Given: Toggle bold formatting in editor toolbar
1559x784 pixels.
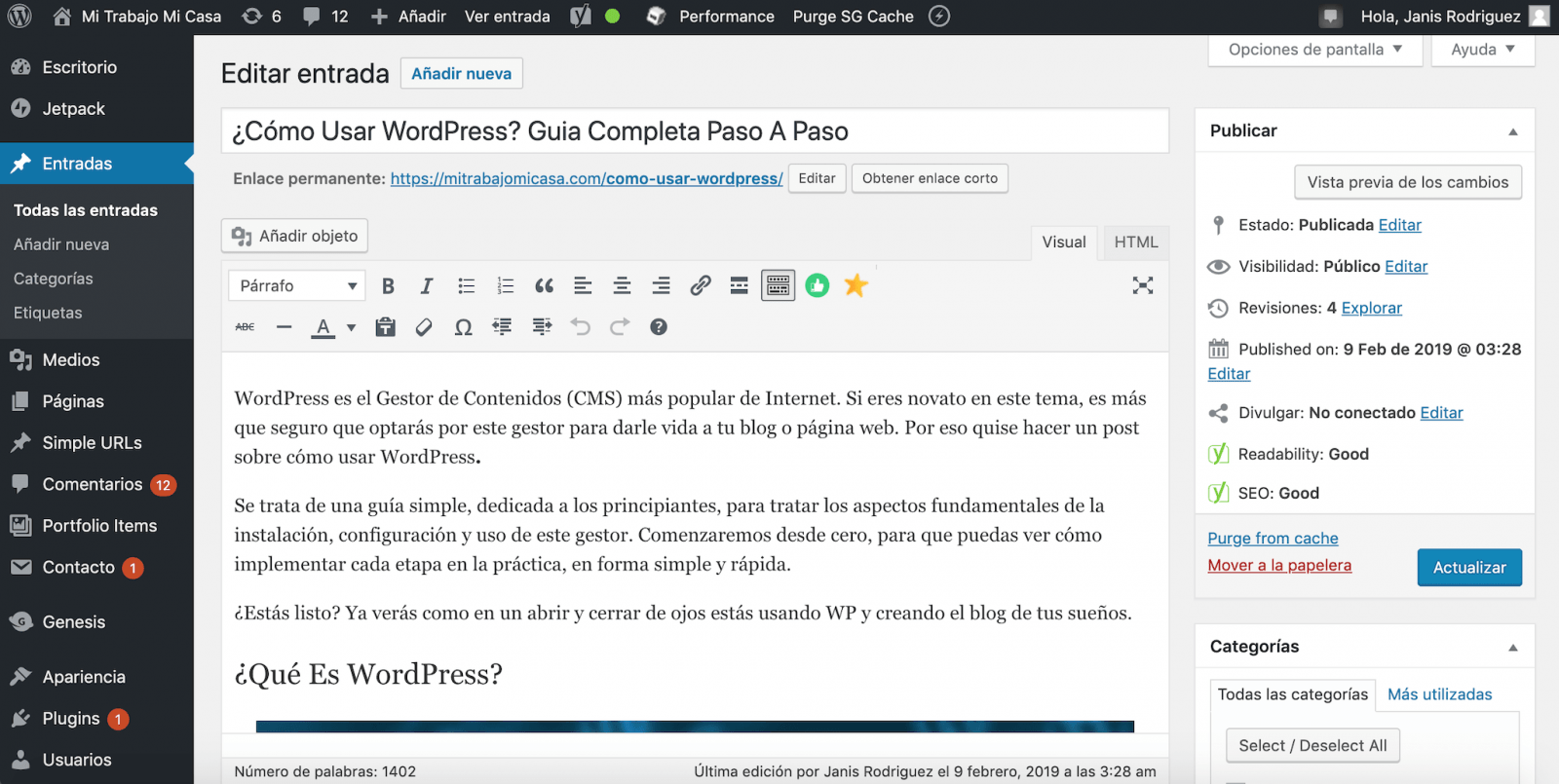Looking at the screenshot, I should pyautogui.click(x=388, y=285).
